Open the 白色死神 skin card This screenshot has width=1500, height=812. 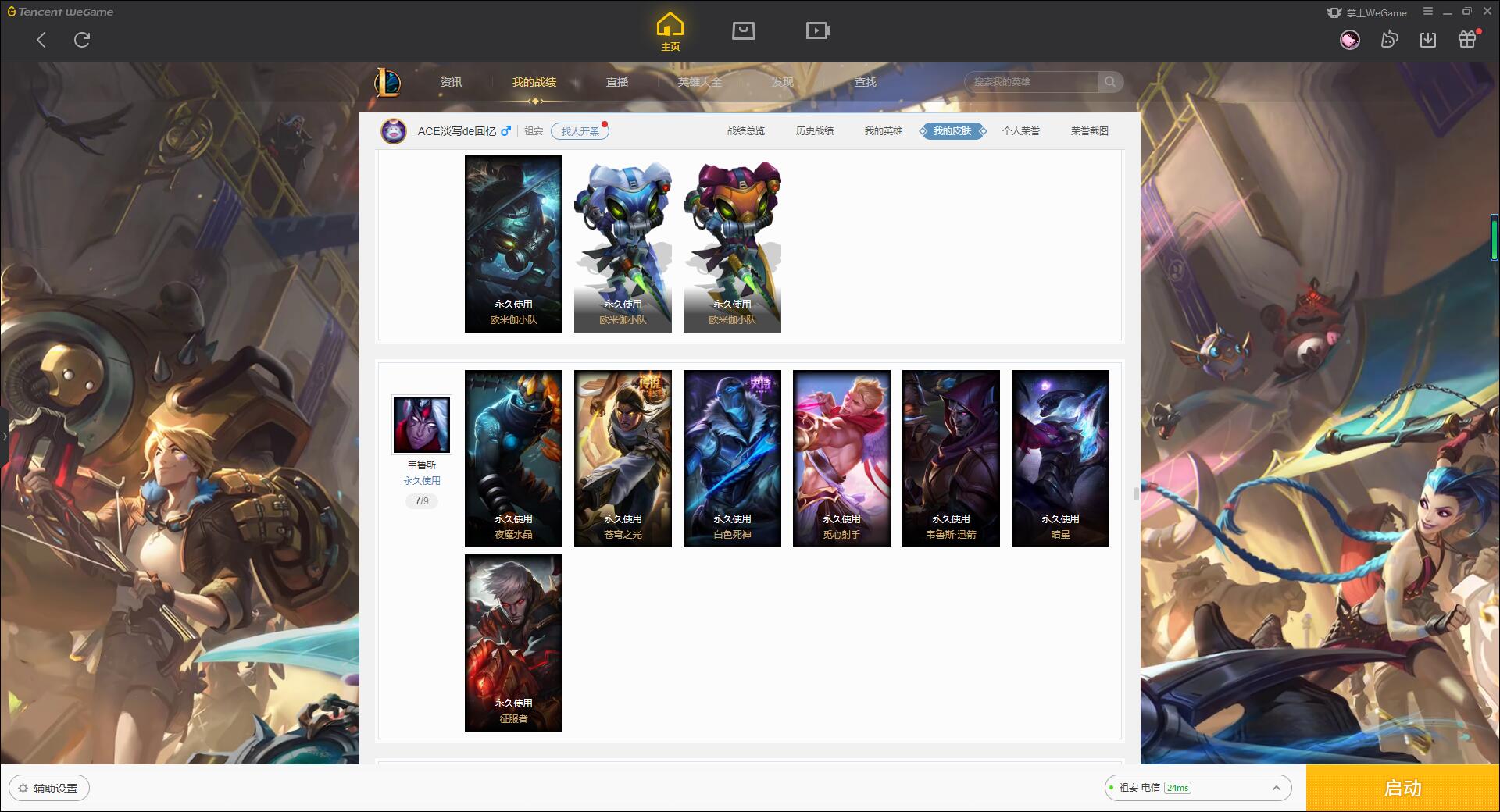(732, 458)
